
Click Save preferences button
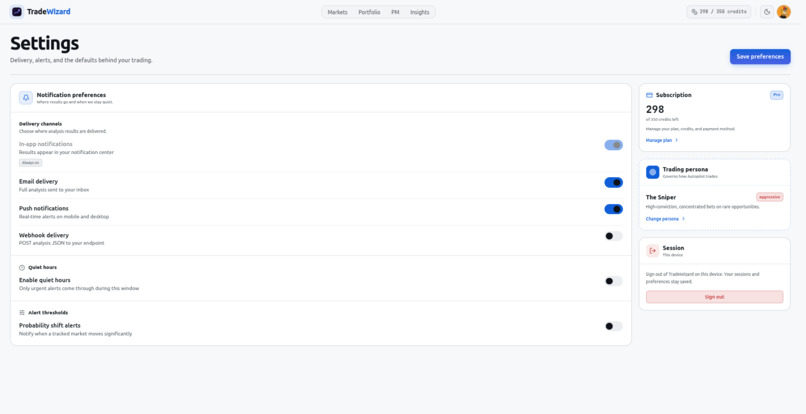(760, 57)
